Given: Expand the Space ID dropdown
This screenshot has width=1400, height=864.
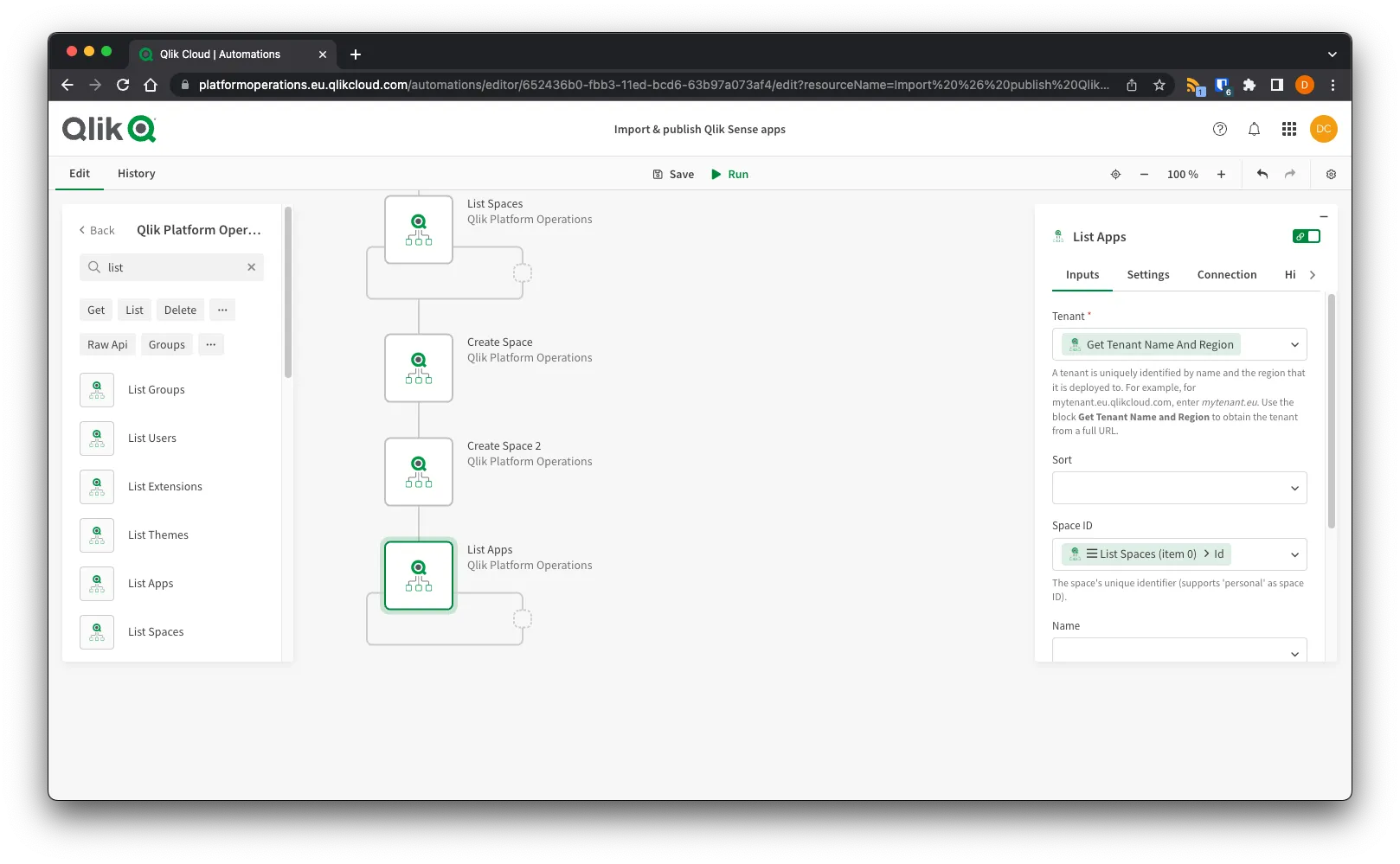Looking at the screenshot, I should point(1294,554).
